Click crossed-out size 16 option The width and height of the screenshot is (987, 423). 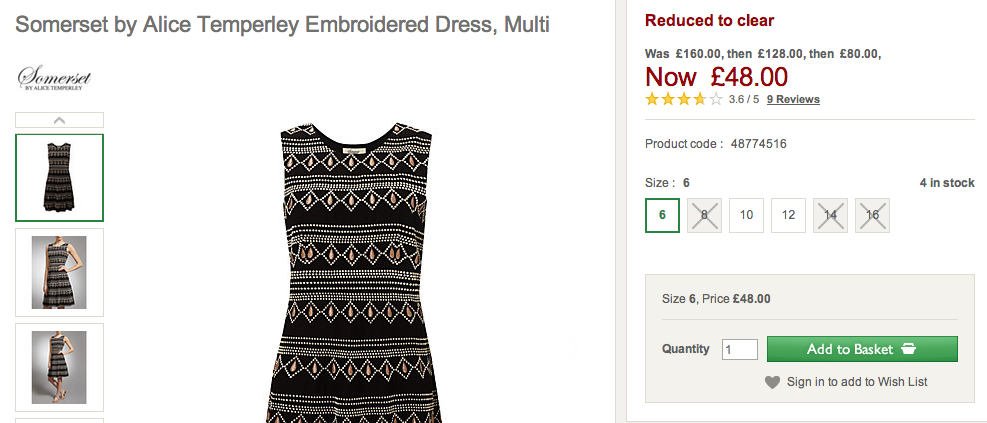pos(872,215)
